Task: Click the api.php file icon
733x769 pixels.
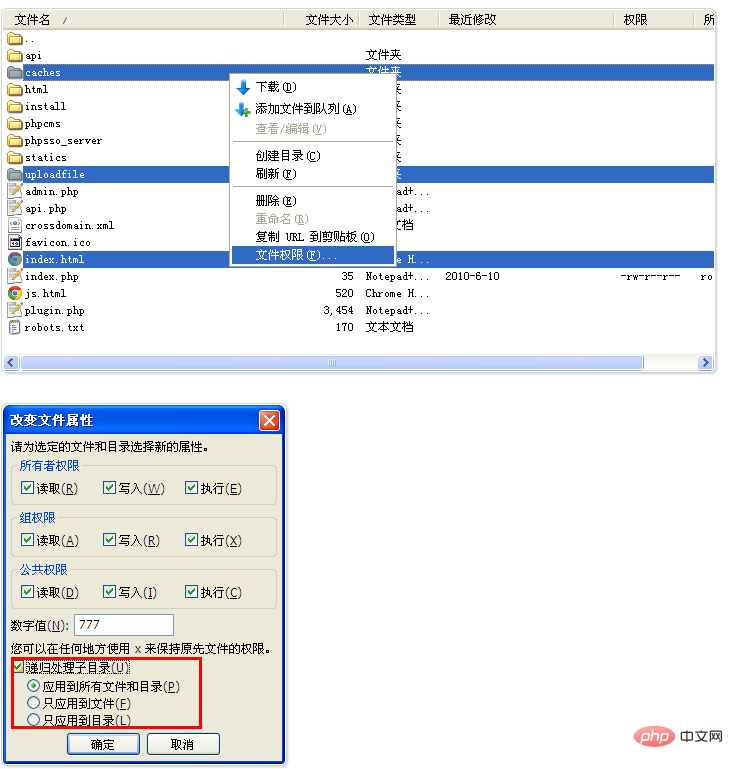Action: click(x=15, y=208)
